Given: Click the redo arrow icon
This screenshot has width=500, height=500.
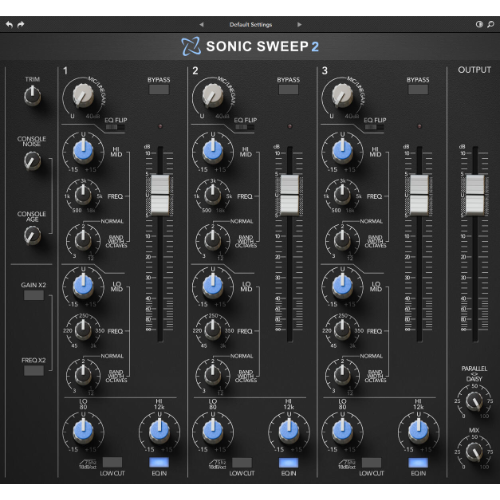Looking at the screenshot, I should [21, 25].
